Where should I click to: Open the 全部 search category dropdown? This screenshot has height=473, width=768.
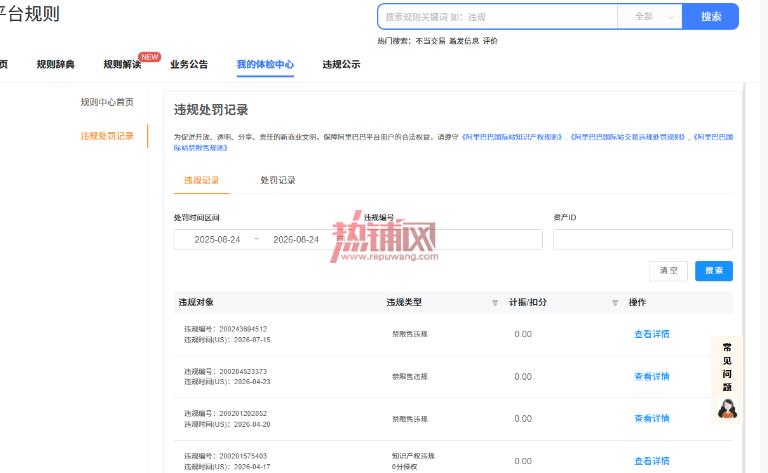(x=650, y=17)
